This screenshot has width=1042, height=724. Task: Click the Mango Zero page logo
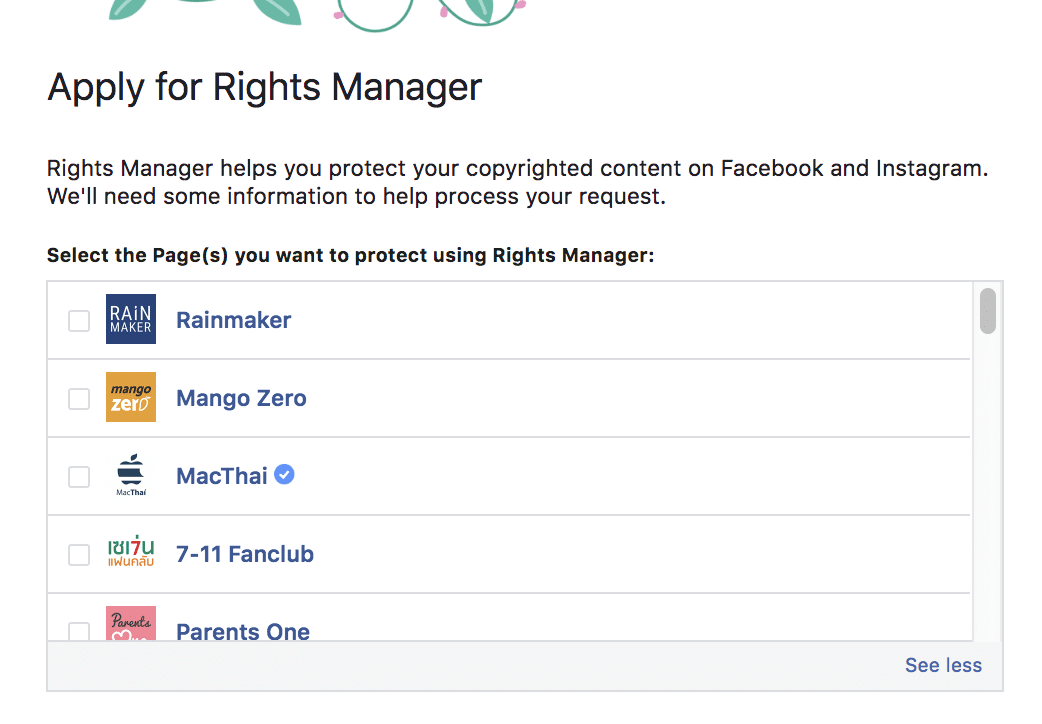tap(130, 397)
